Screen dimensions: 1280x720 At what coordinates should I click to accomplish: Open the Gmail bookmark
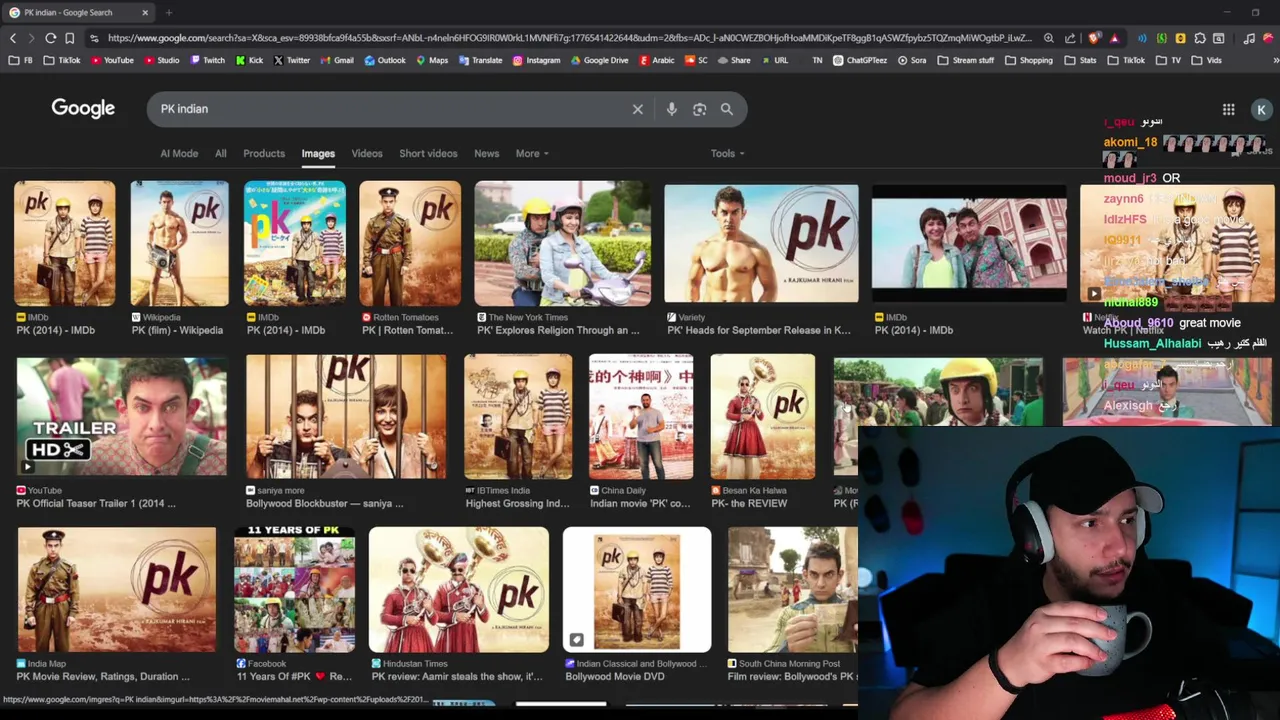(336, 60)
